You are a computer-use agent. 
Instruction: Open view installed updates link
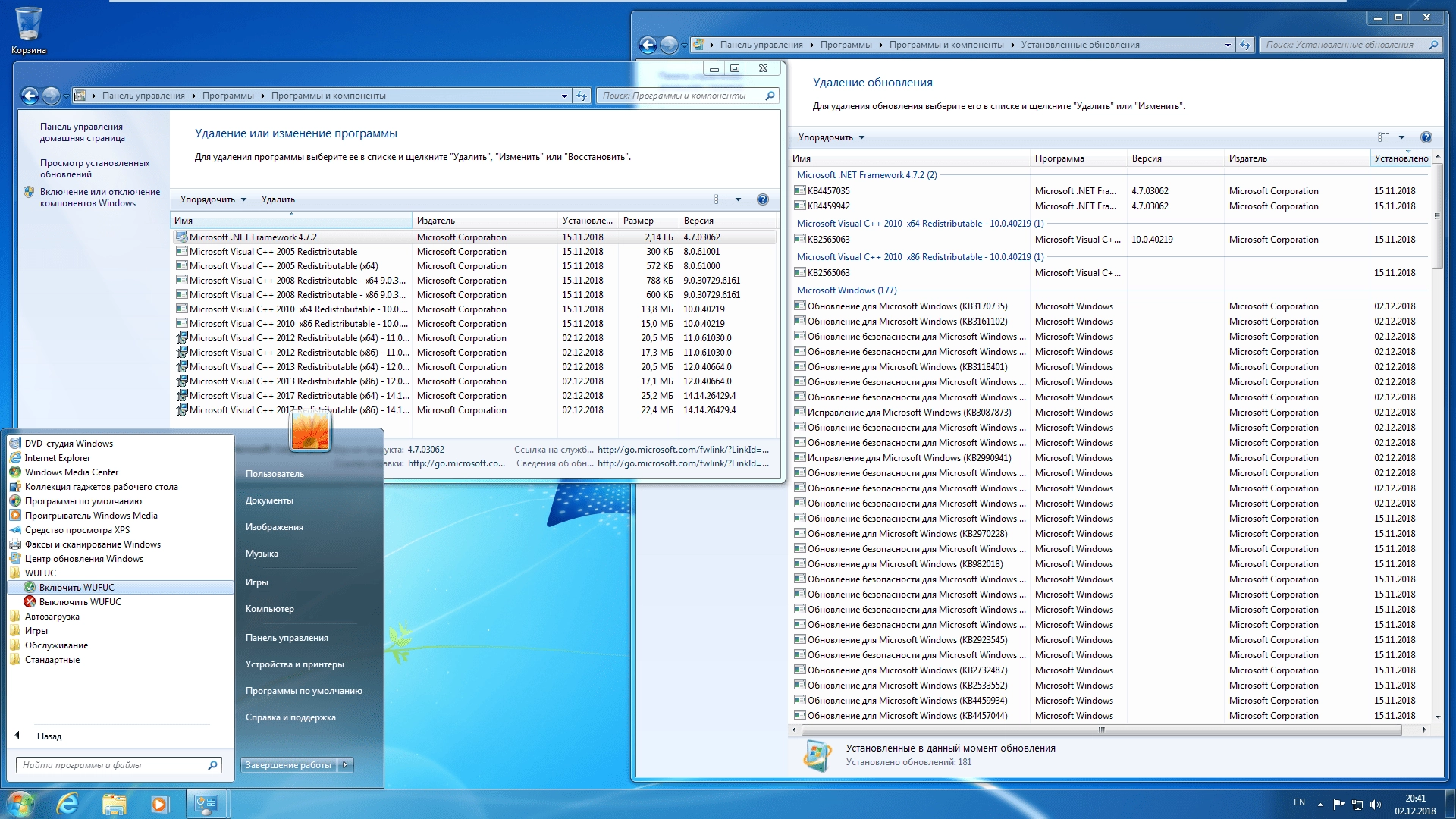(x=95, y=168)
